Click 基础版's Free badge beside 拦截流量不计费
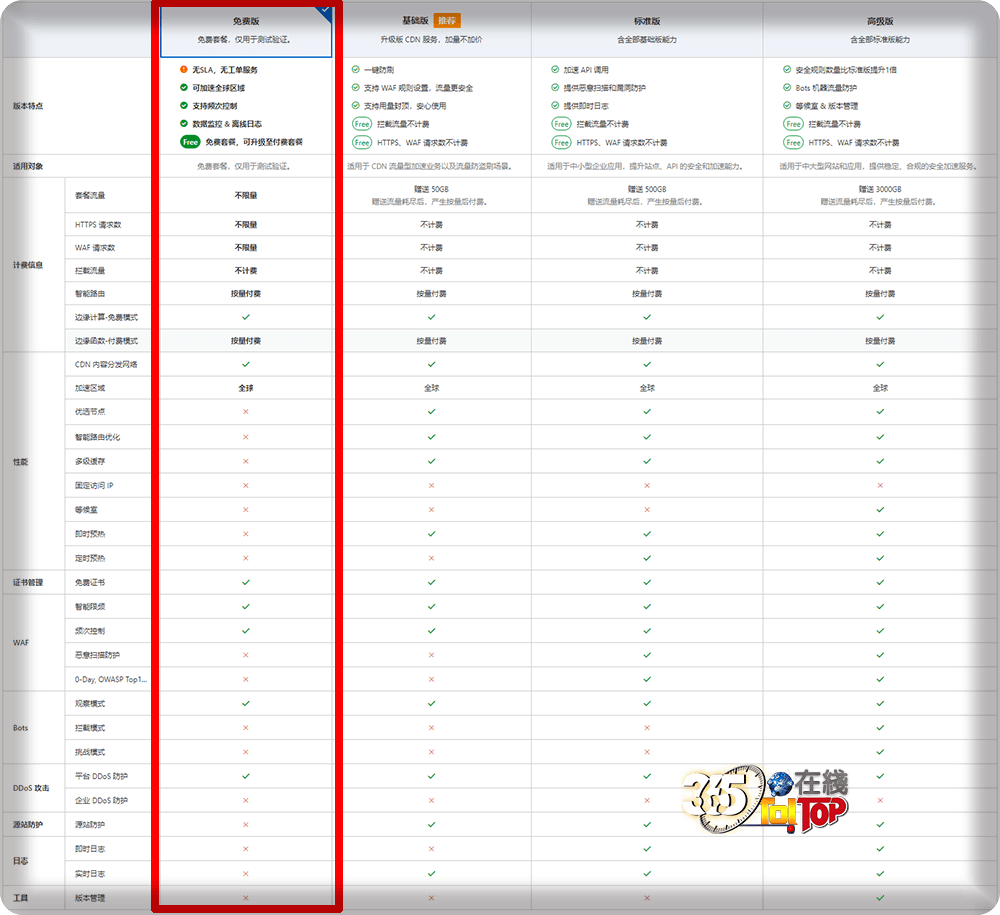1000x915 pixels. pyautogui.click(x=362, y=124)
